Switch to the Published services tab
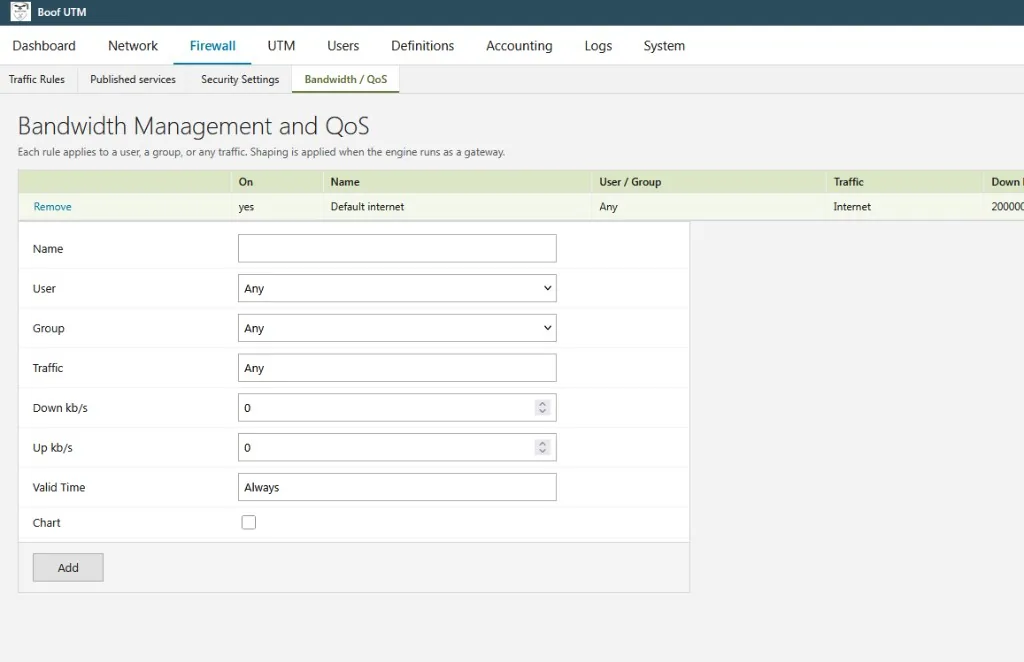This screenshot has width=1024, height=662. [x=133, y=79]
